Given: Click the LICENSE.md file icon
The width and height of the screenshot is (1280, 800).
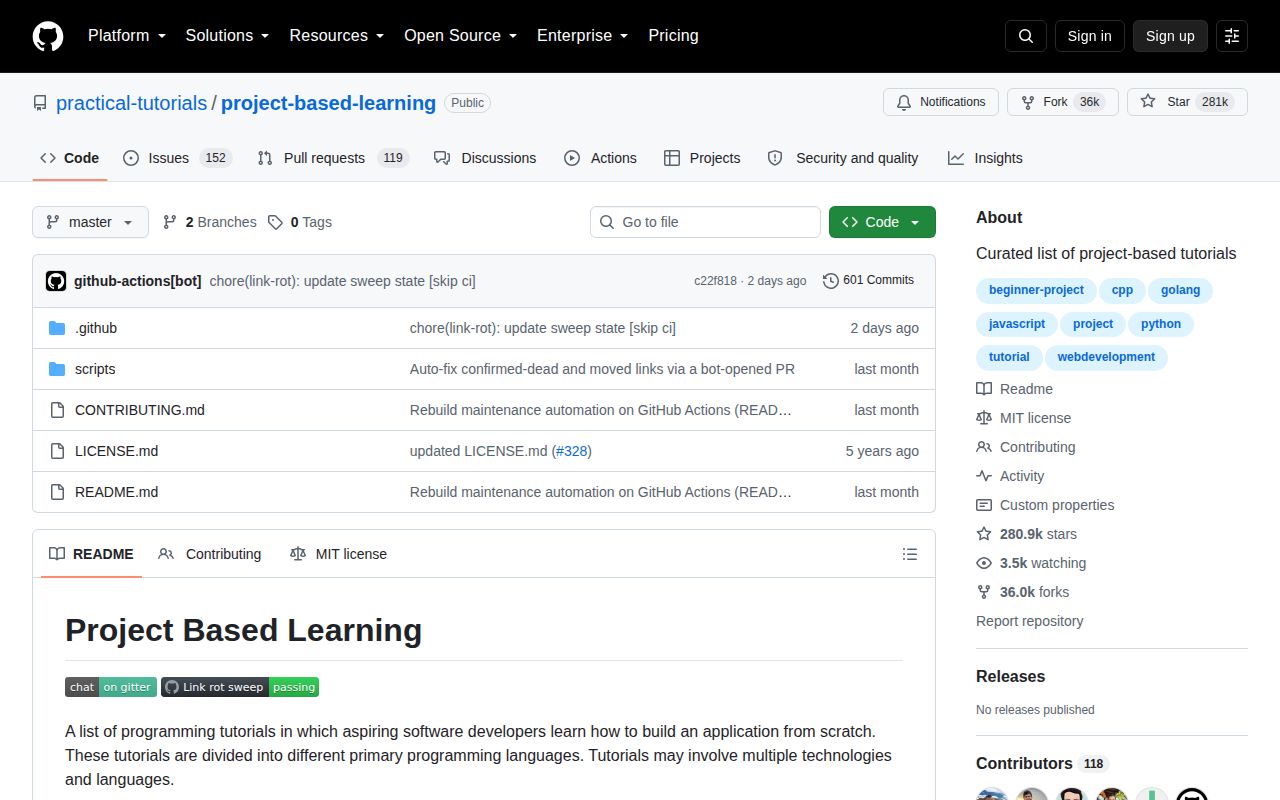Looking at the screenshot, I should tap(57, 451).
